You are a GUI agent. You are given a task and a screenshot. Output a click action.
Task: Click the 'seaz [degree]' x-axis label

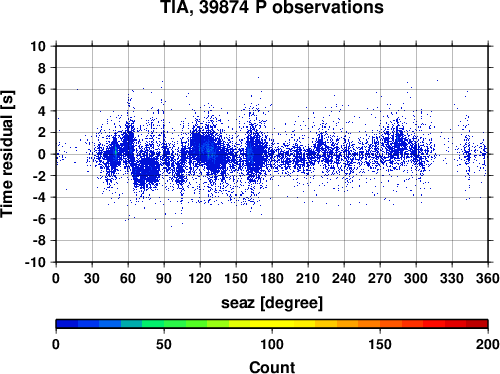tap(272, 303)
